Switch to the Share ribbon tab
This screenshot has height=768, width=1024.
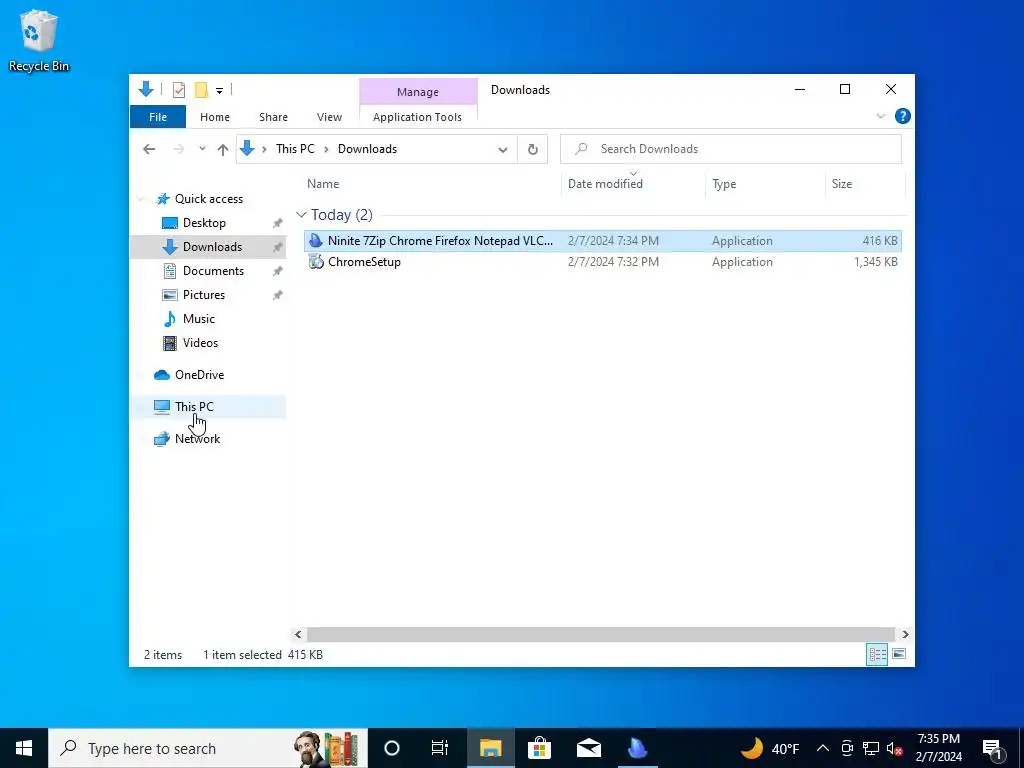coord(273,117)
